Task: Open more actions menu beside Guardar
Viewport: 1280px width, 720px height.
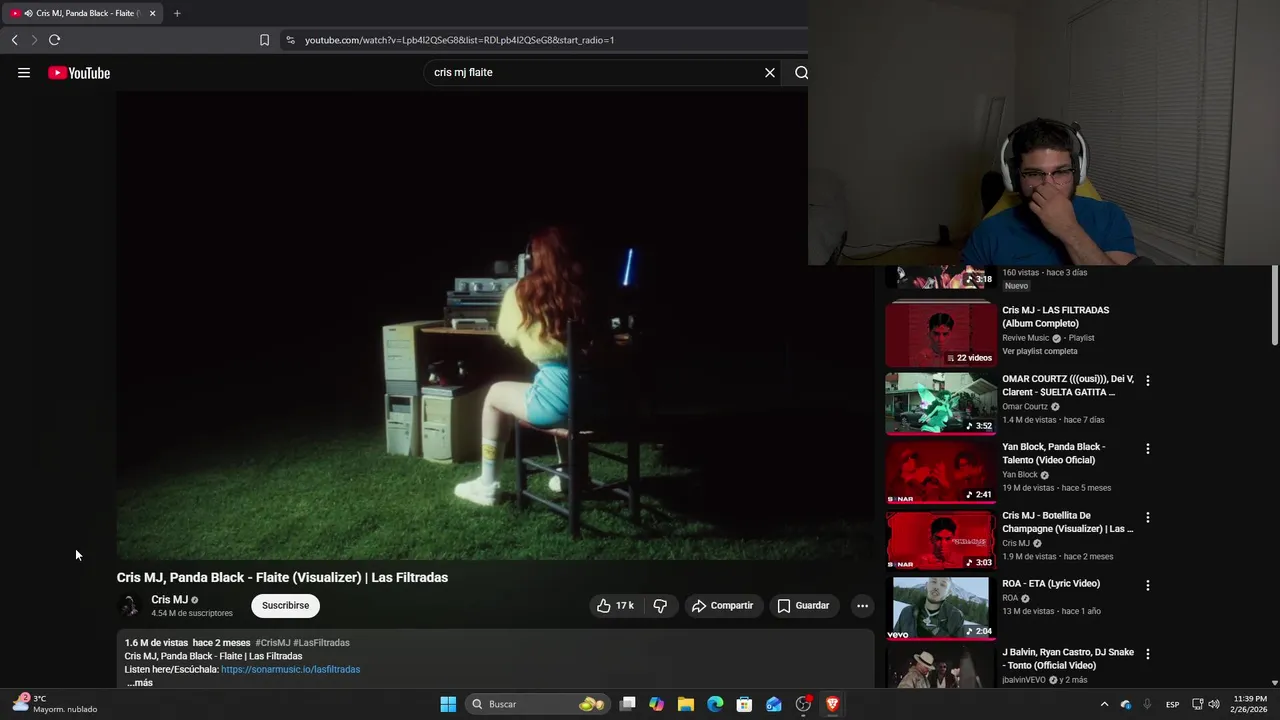Action: click(x=862, y=606)
